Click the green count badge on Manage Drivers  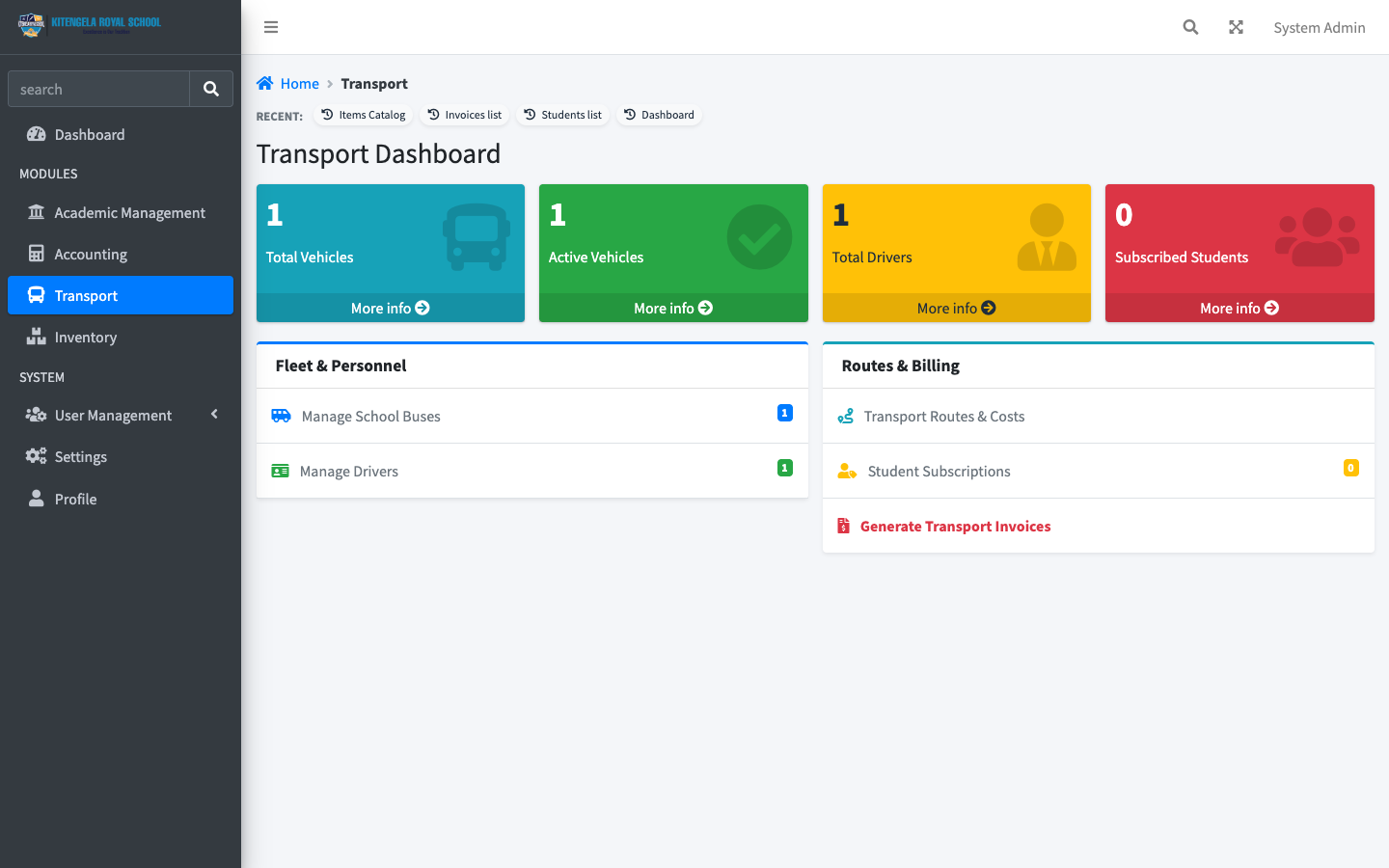785,468
